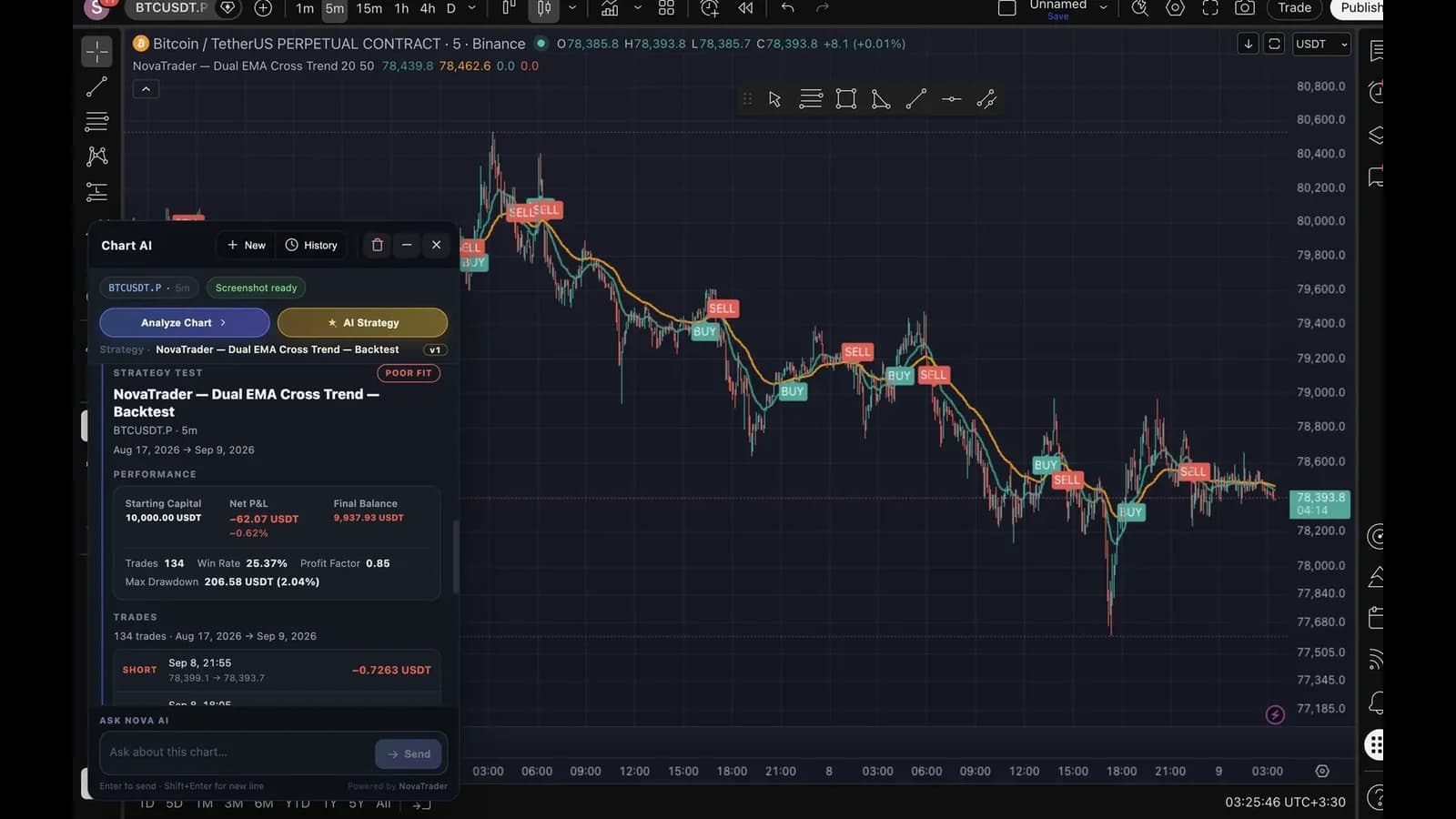Click the purple lightning icon on the chart
The image size is (1456, 819).
click(x=1275, y=714)
